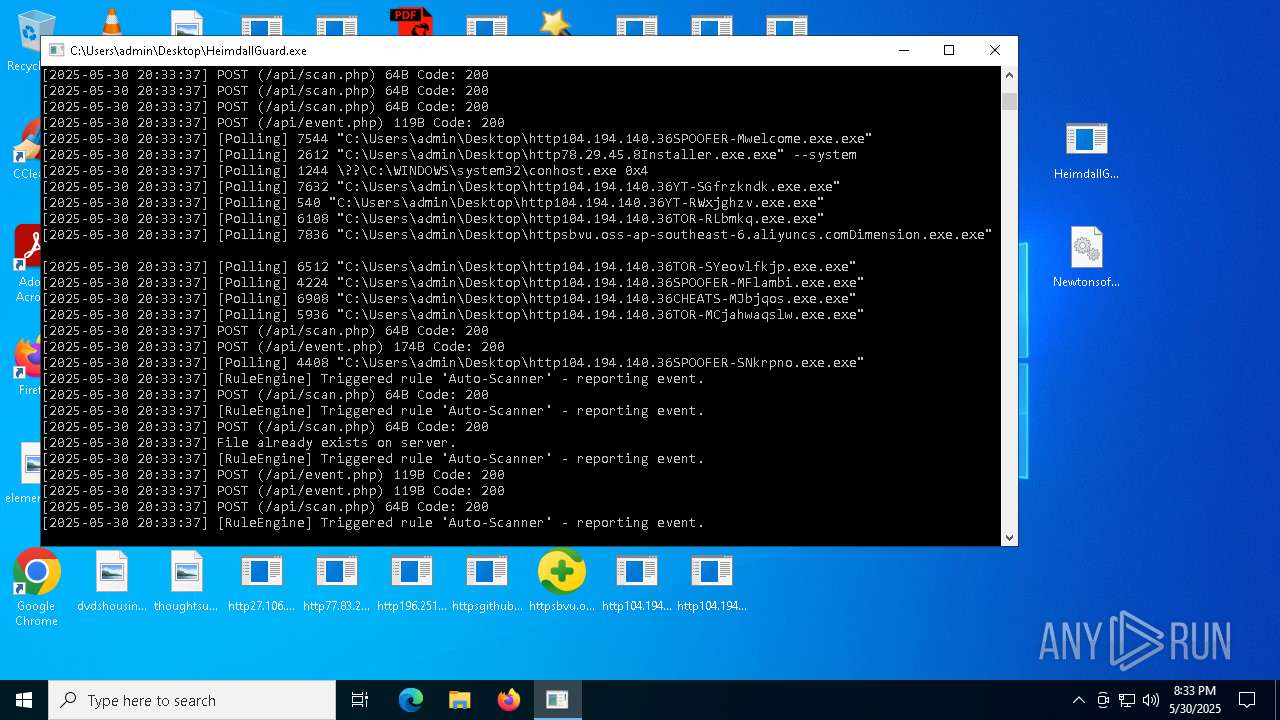
Task: Open the httpsbvu.o... green plus icon
Action: pos(561,582)
